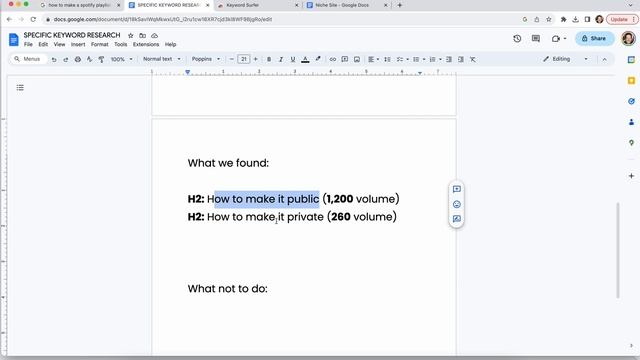Open the Normal text style dropdown

coord(162,59)
